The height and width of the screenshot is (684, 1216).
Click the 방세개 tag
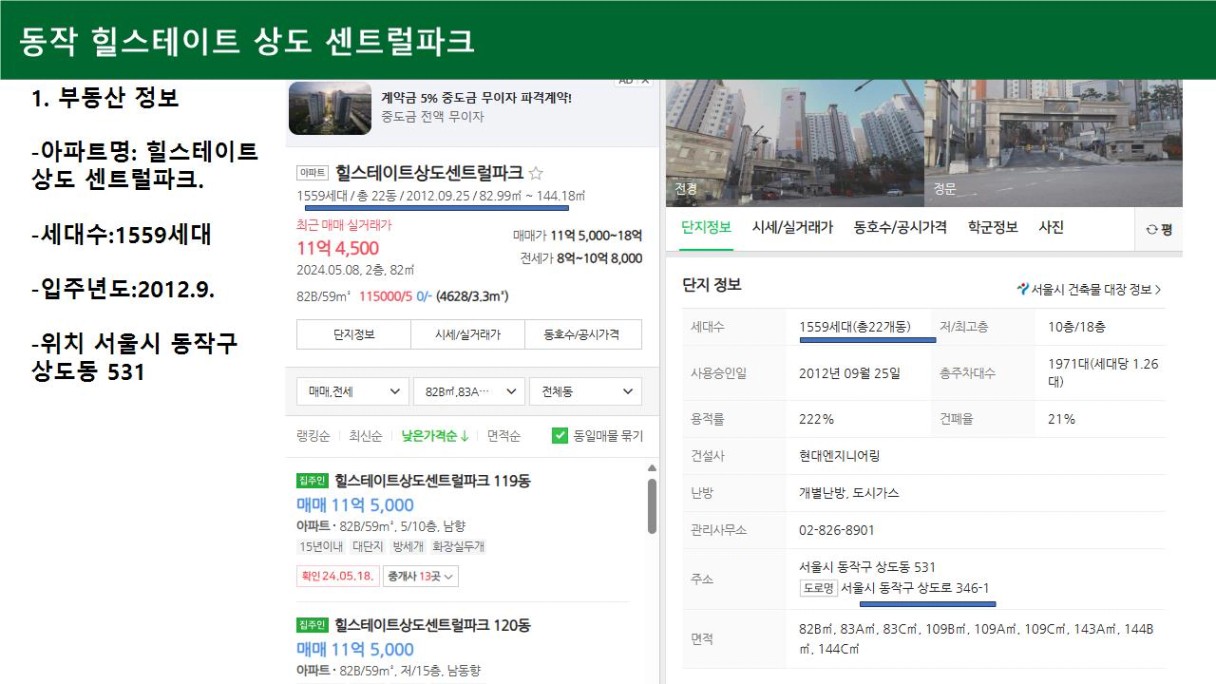(x=408, y=547)
